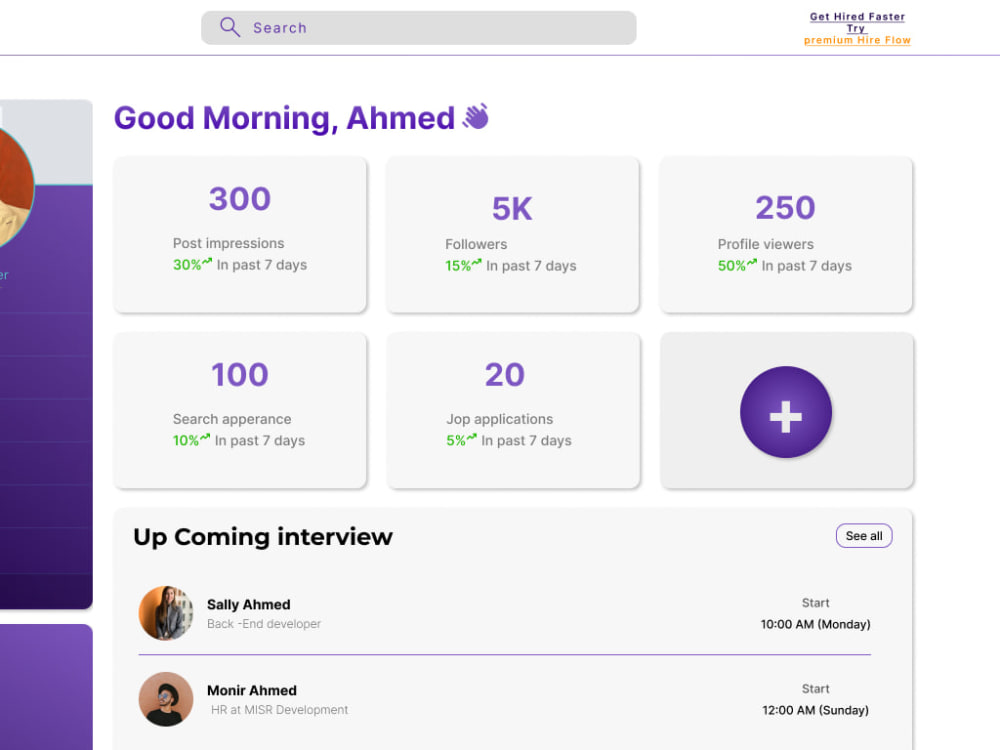Click the Up Coming interview heading

click(263, 537)
